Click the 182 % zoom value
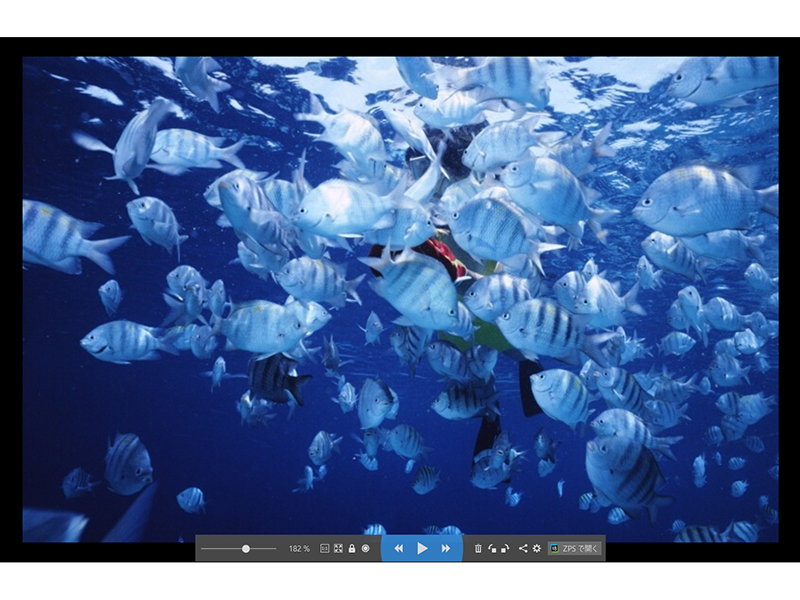The width and height of the screenshot is (800, 600). coord(299,548)
